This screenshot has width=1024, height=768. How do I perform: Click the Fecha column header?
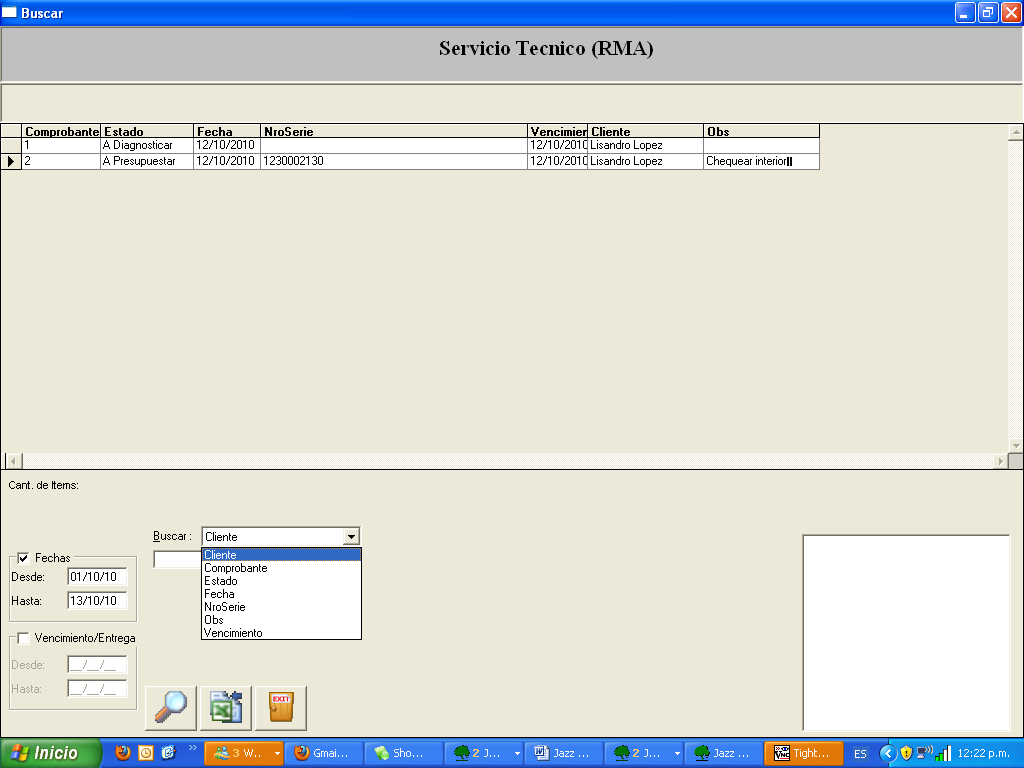click(227, 131)
